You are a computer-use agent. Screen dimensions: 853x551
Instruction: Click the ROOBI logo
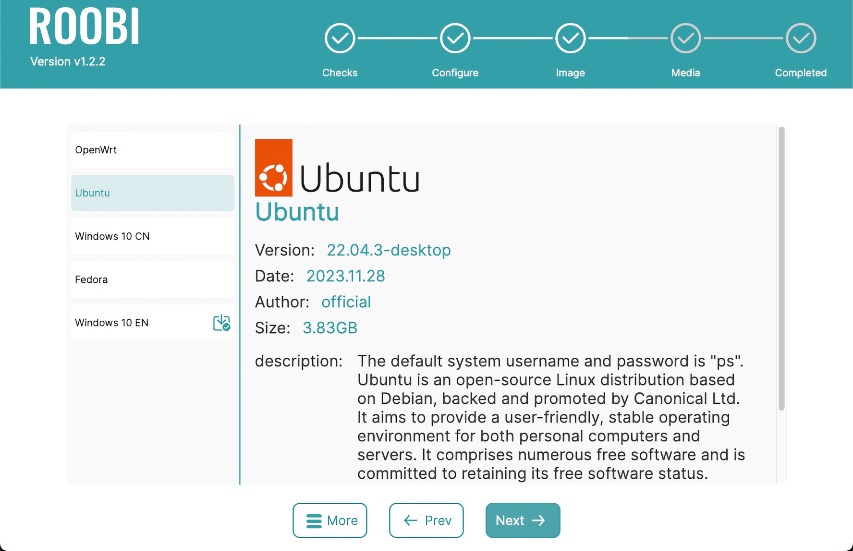pos(84,26)
